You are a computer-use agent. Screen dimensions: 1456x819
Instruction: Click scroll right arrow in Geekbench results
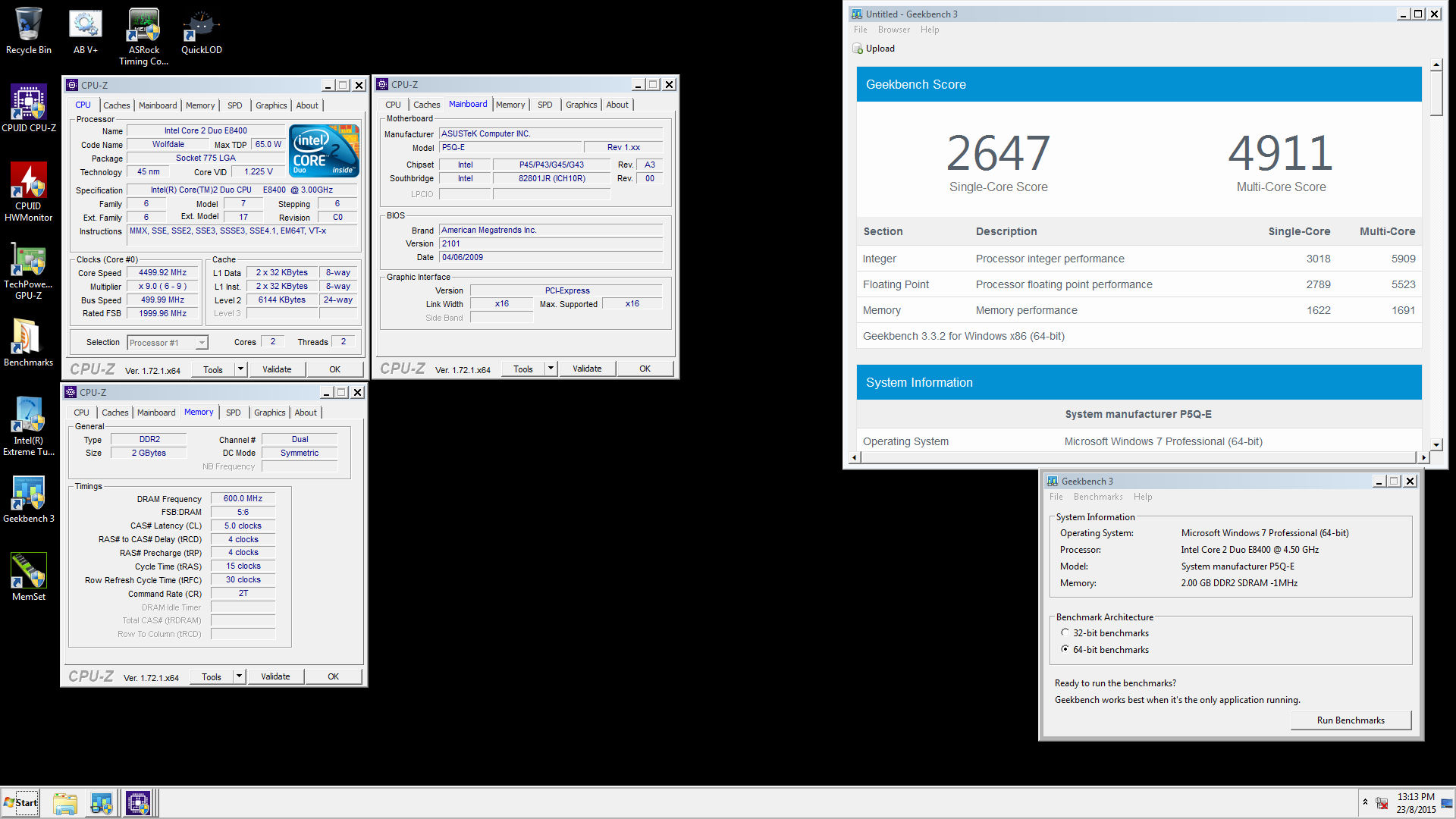click(x=1423, y=457)
